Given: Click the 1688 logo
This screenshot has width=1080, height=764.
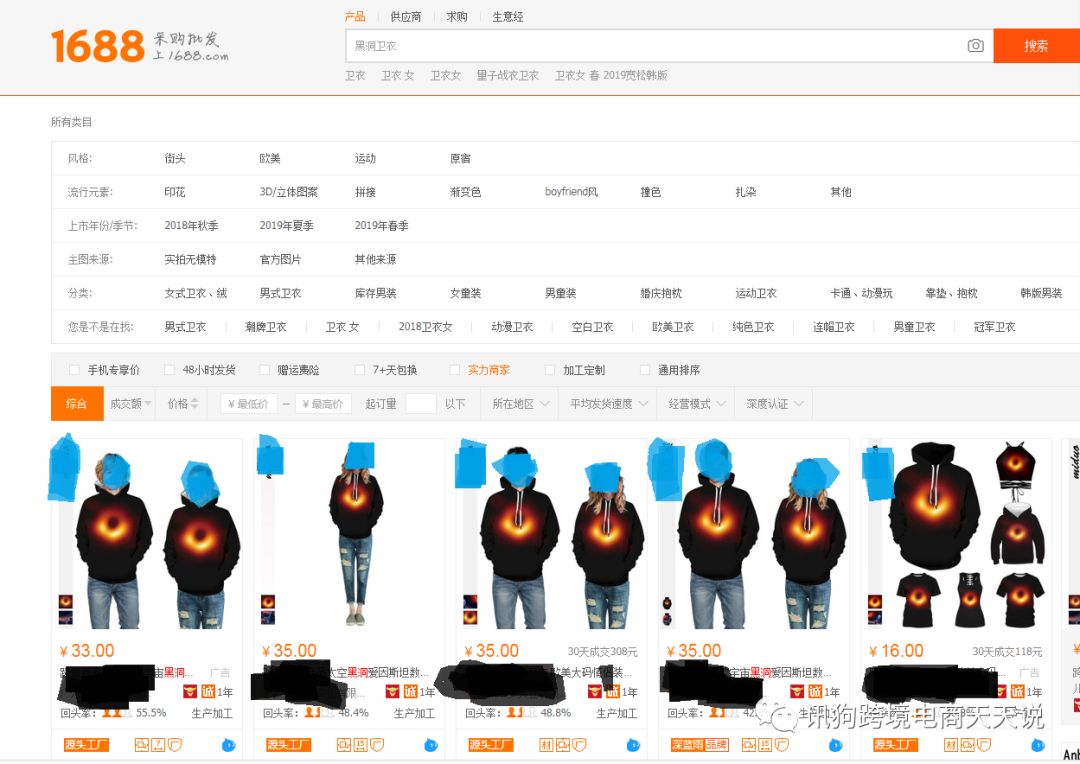Looking at the screenshot, I should (x=98, y=46).
